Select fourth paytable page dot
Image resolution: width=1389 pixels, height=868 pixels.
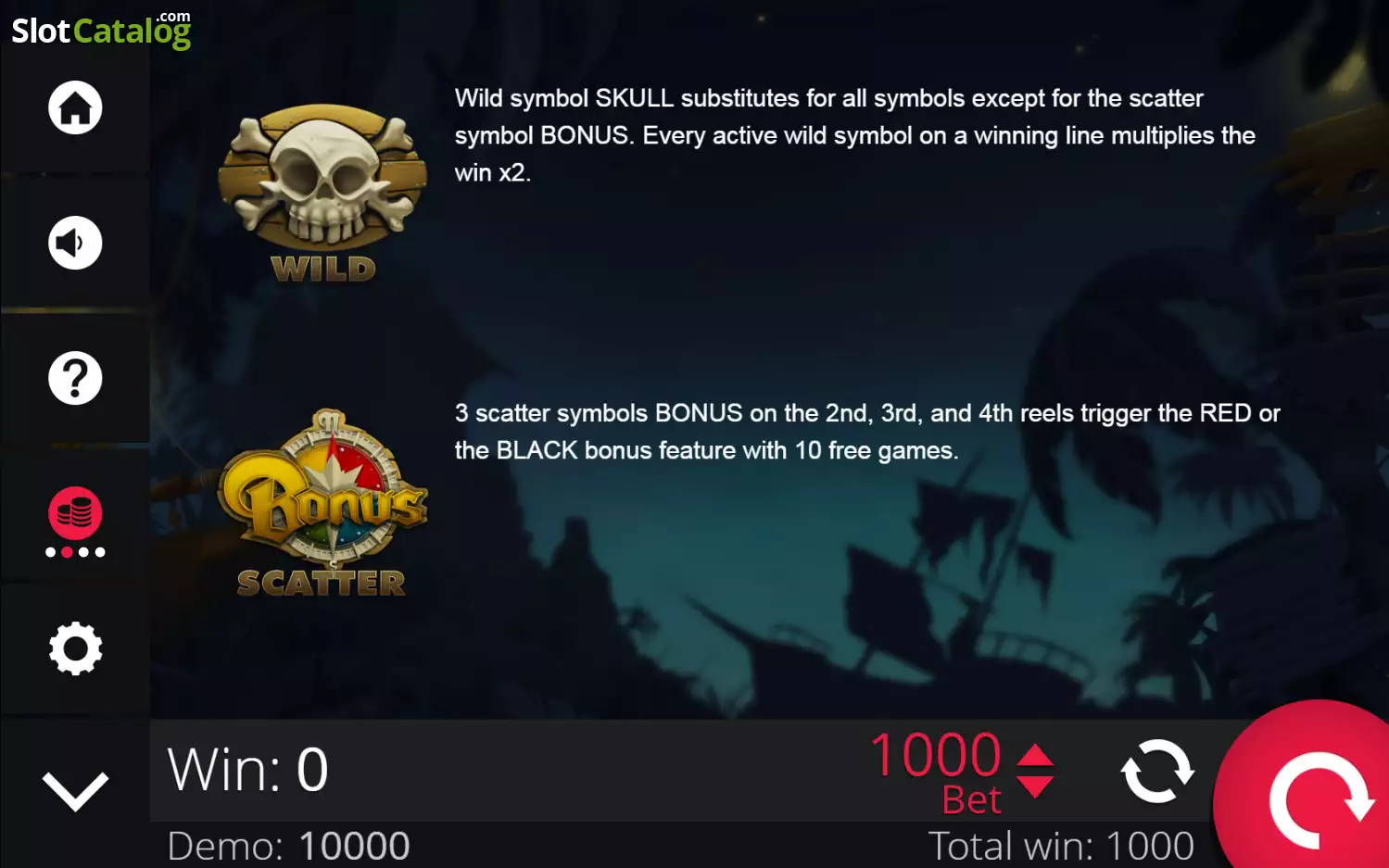100,552
